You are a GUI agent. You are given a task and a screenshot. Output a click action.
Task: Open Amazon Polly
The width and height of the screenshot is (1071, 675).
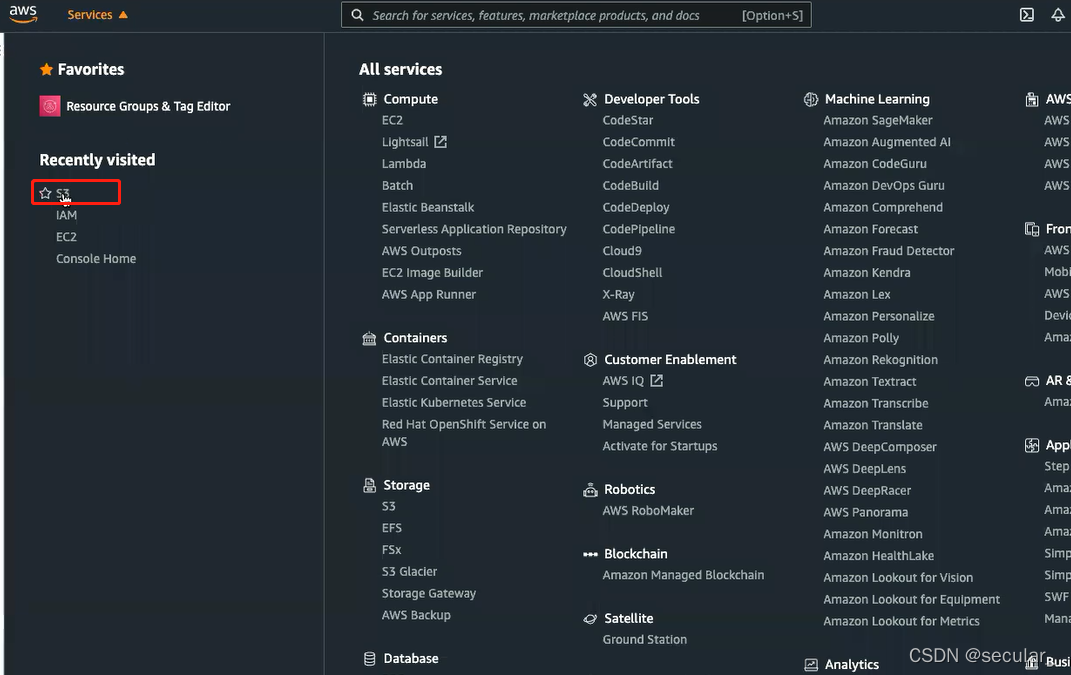(x=861, y=338)
